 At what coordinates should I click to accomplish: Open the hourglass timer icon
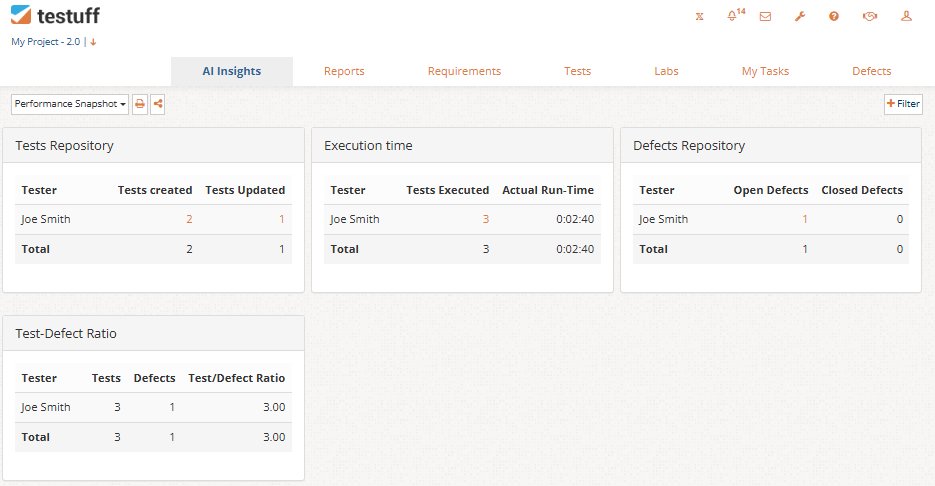coord(699,17)
